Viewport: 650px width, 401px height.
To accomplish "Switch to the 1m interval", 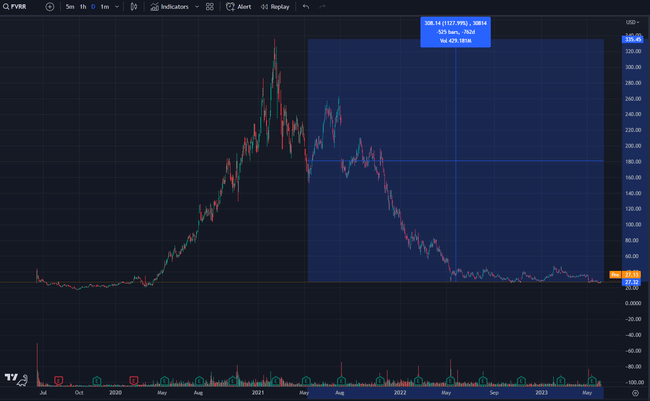I will click(105, 6).
